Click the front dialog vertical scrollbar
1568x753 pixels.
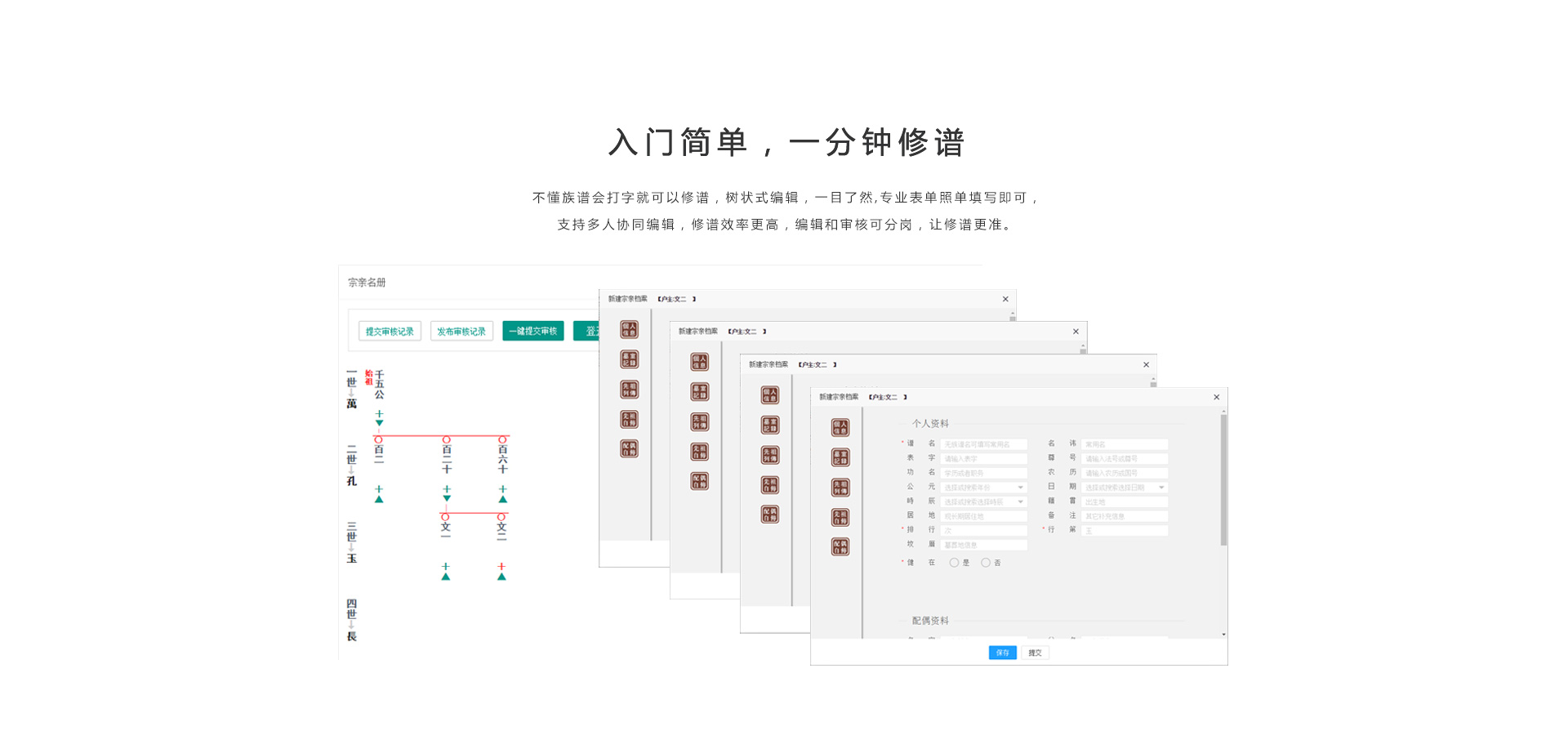1223,482
